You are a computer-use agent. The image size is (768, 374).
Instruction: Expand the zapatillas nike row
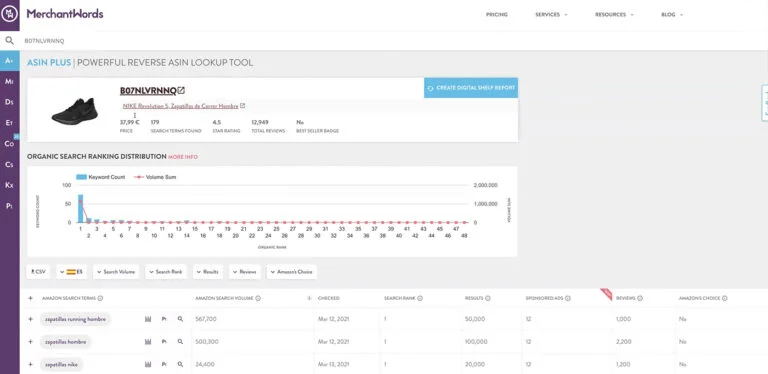pyautogui.click(x=30, y=364)
